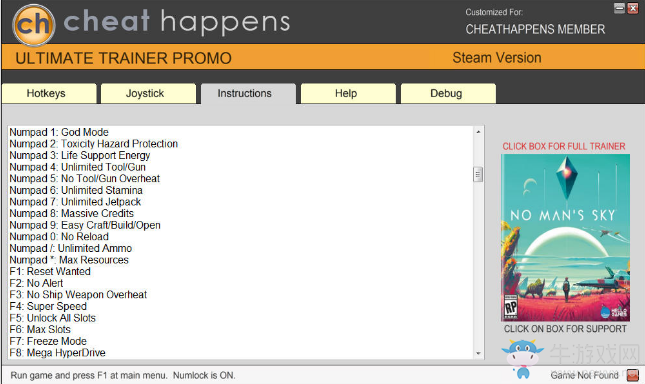645x384 pixels.
Task: Close the trainer window
Action: [x=633, y=8]
